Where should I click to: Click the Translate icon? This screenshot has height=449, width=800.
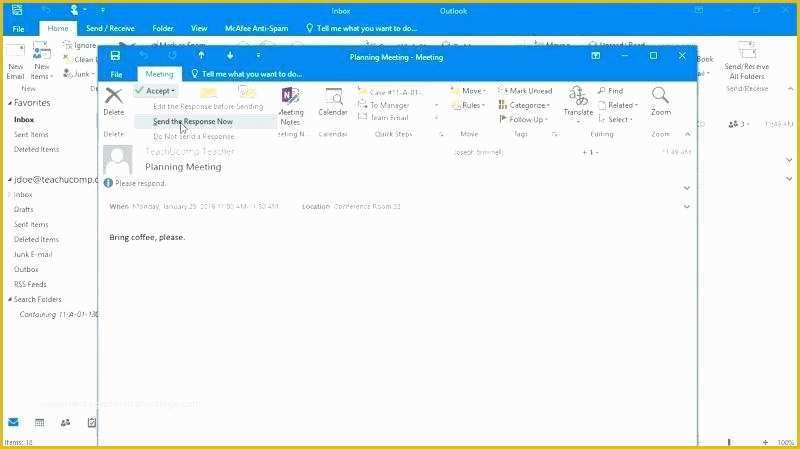pyautogui.click(x=578, y=95)
